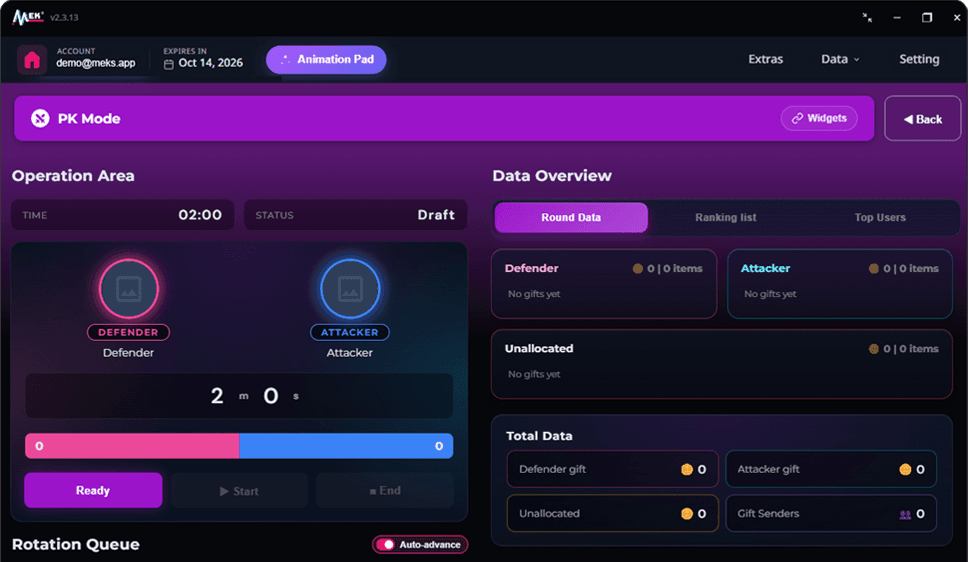Click the Defender name label
This screenshot has height=562, width=968.
(128, 353)
